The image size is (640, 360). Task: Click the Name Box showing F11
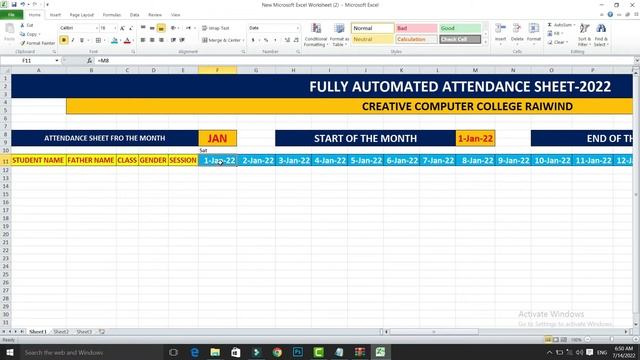(27, 60)
